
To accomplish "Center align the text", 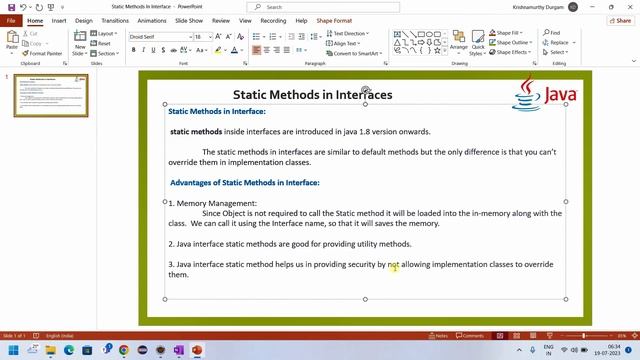I will tap(267, 50).
